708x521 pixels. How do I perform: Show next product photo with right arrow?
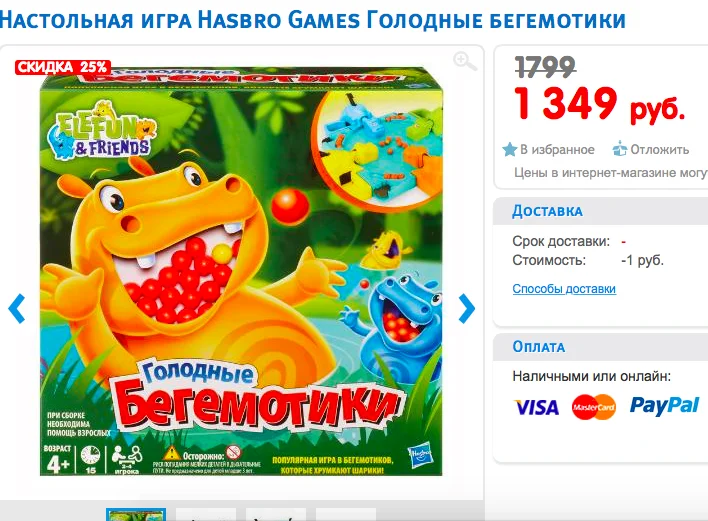pyautogui.click(x=467, y=308)
